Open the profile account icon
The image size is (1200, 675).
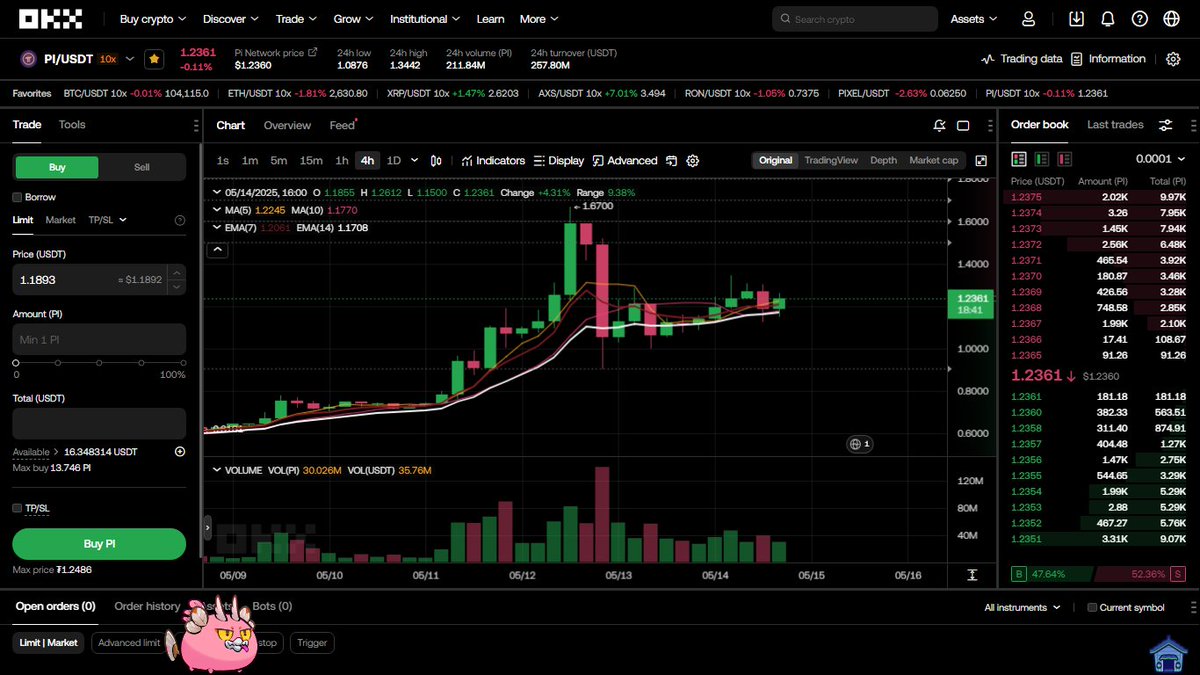1028,19
